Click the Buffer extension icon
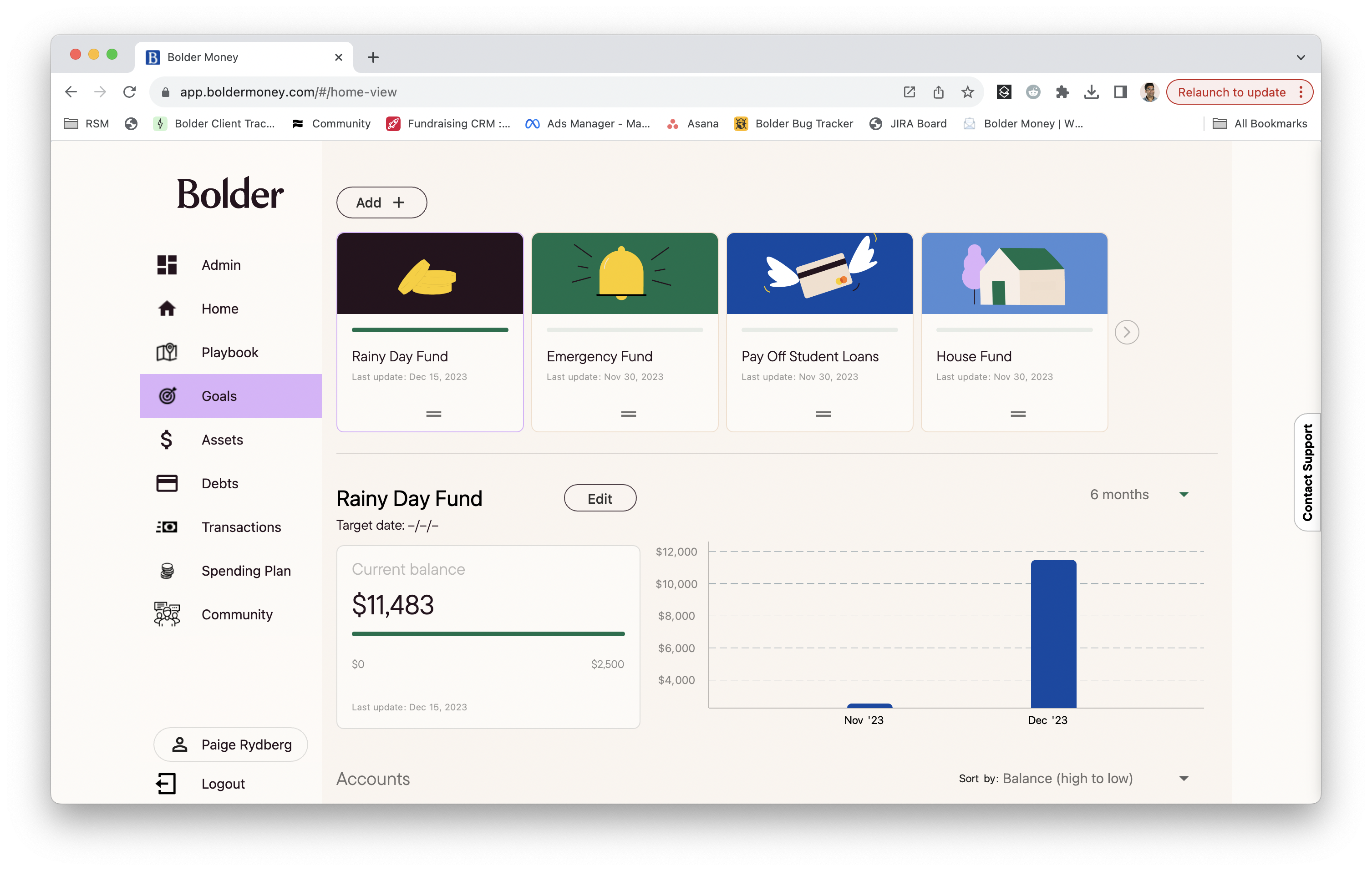 [1004, 92]
